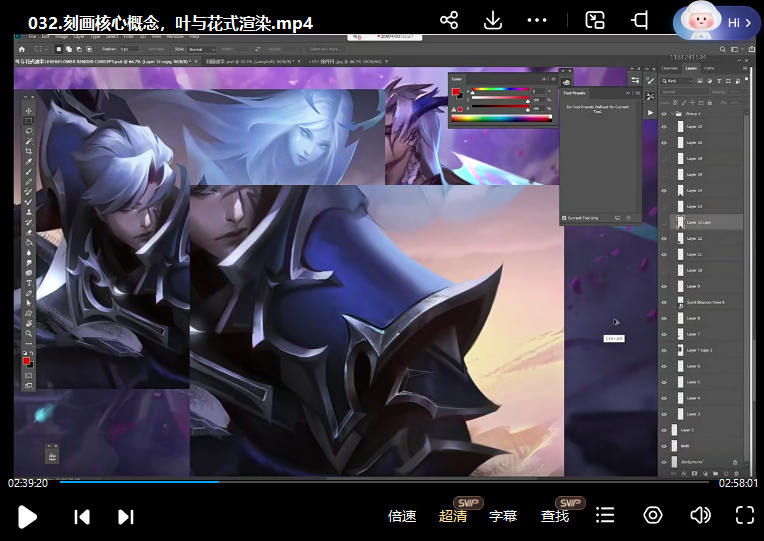Mute the player volume
Image resolution: width=764 pixels, height=541 pixels.
(700, 515)
